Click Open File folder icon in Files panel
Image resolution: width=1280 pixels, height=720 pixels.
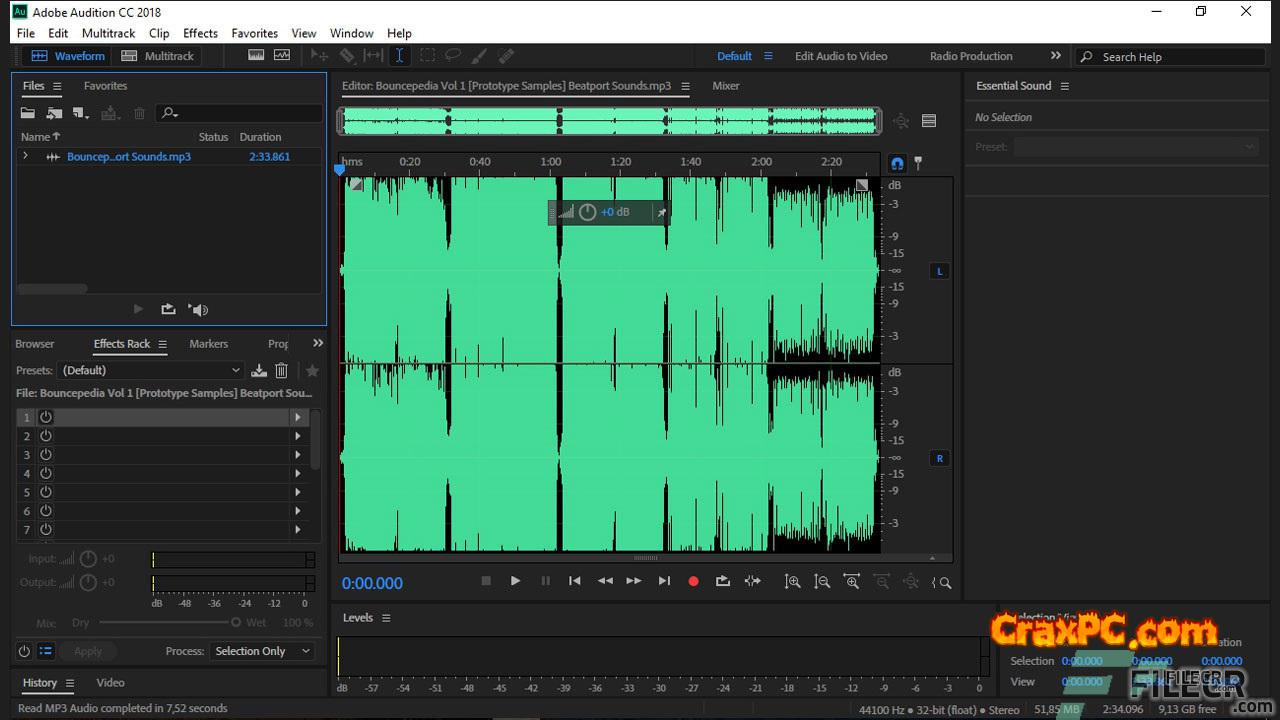pyautogui.click(x=28, y=113)
